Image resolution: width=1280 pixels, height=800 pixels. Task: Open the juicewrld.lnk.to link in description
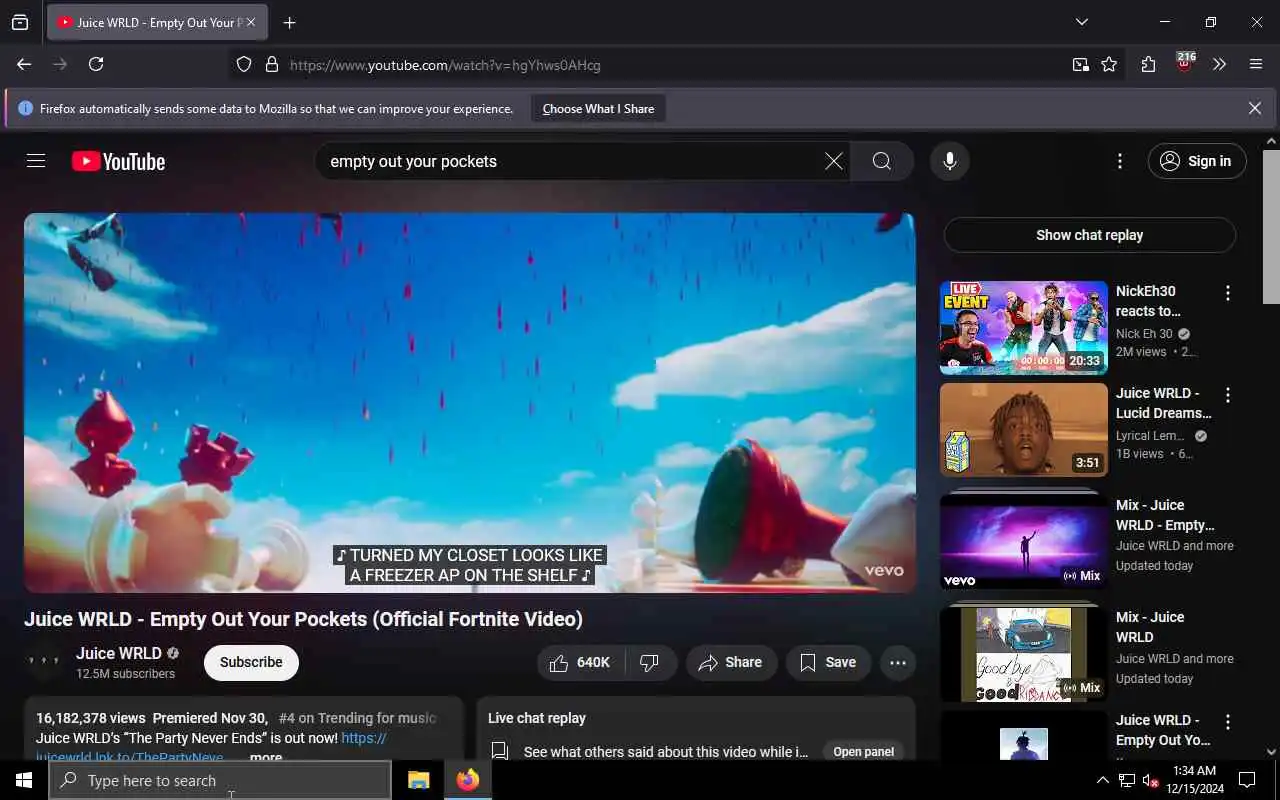tap(130, 756)
